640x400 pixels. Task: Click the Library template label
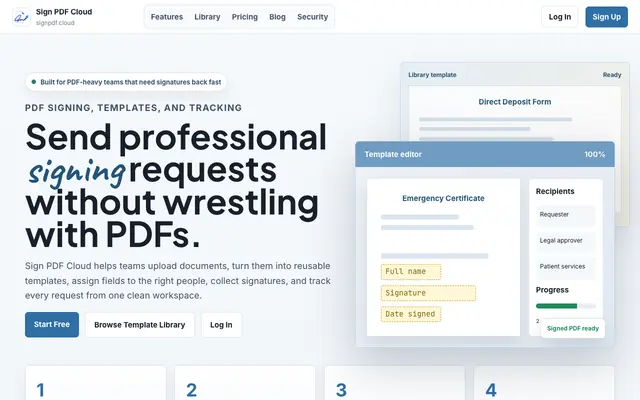pos(432,75)
